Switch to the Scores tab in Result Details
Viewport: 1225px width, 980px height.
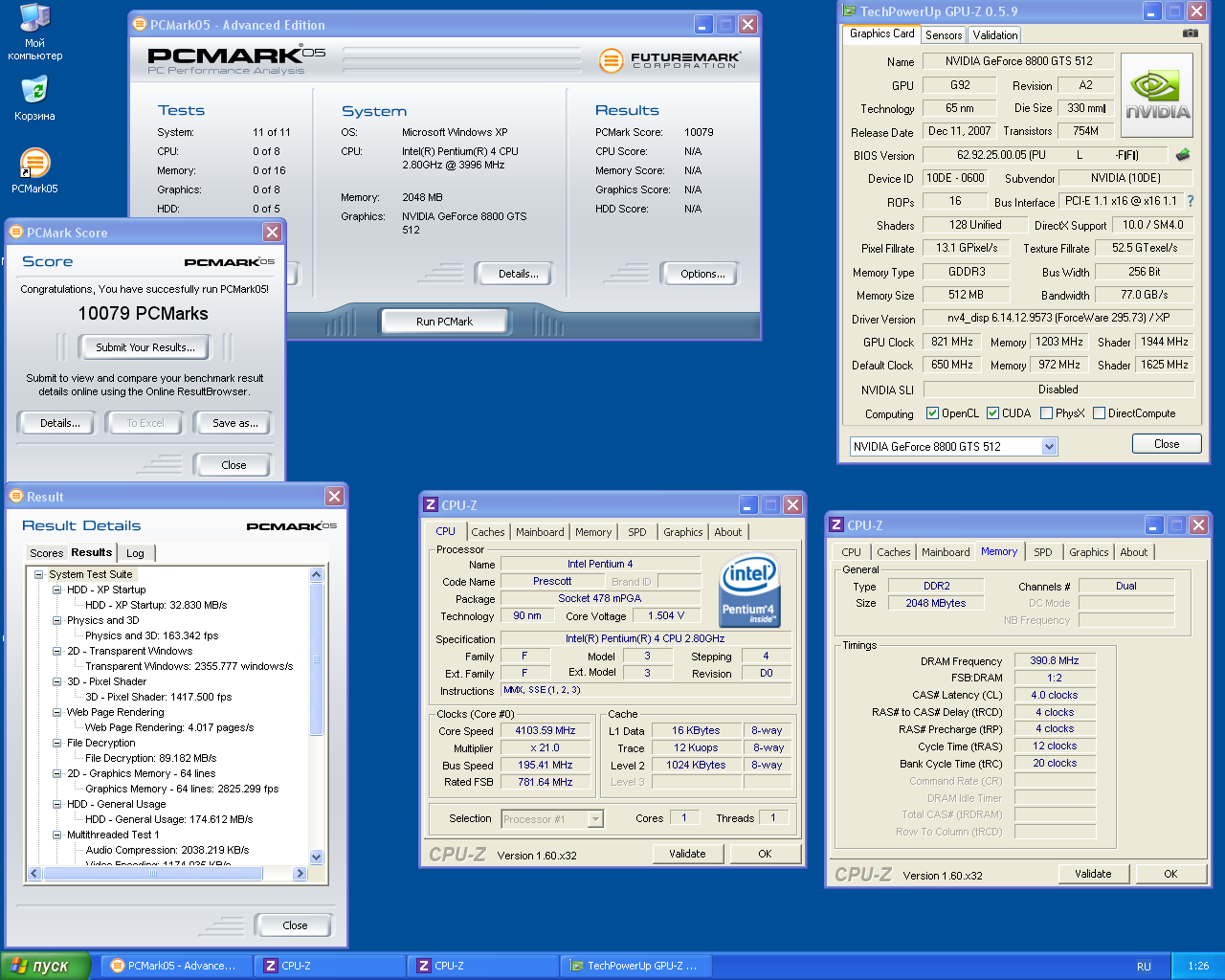pyautogui.click(x=46, y=553)
